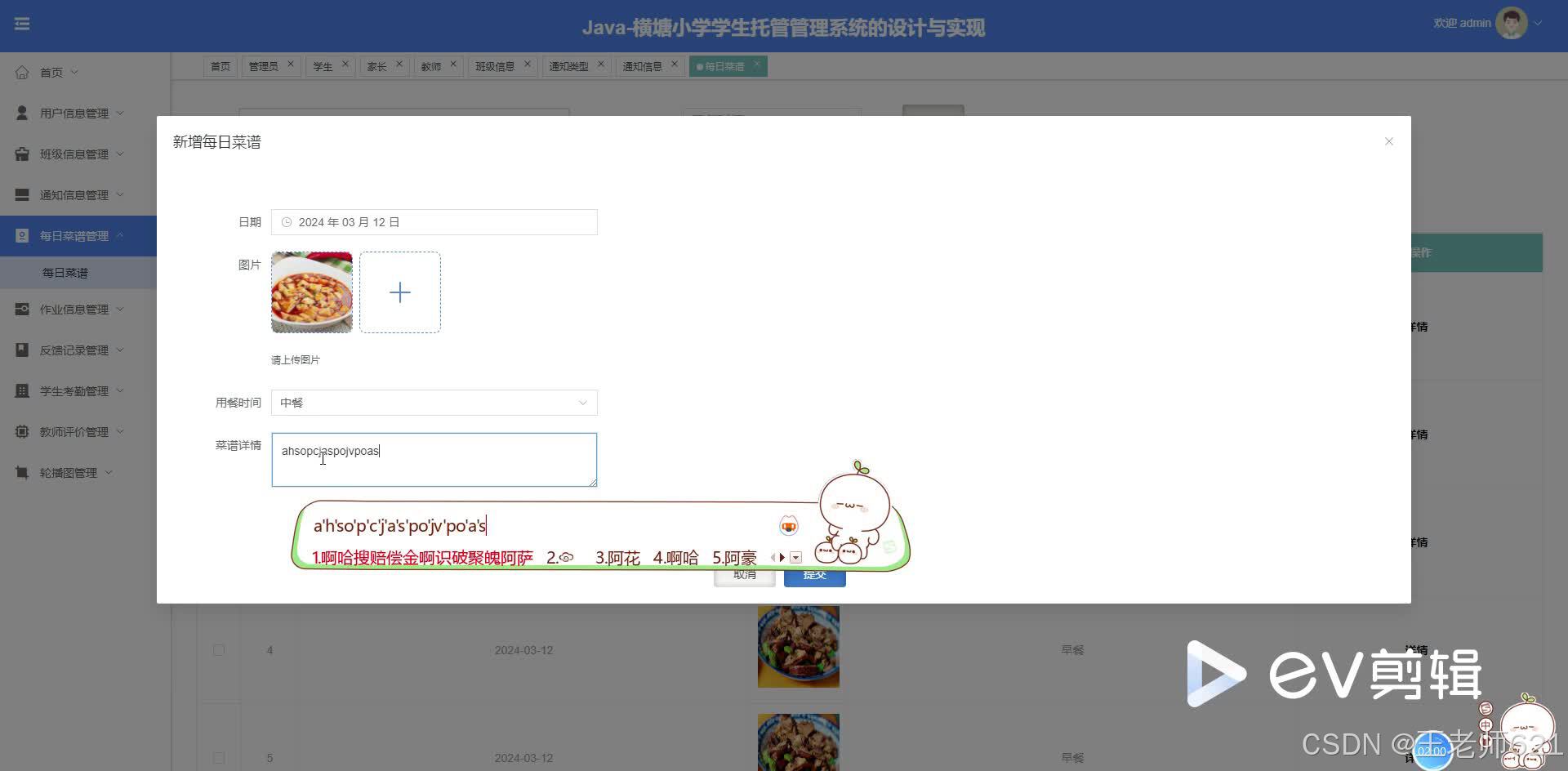The image size is (1568, 771).
Task: Collapse 每日菜谱管理 submenu chevron
Action: pyautogui.click(x=120, y=235)
